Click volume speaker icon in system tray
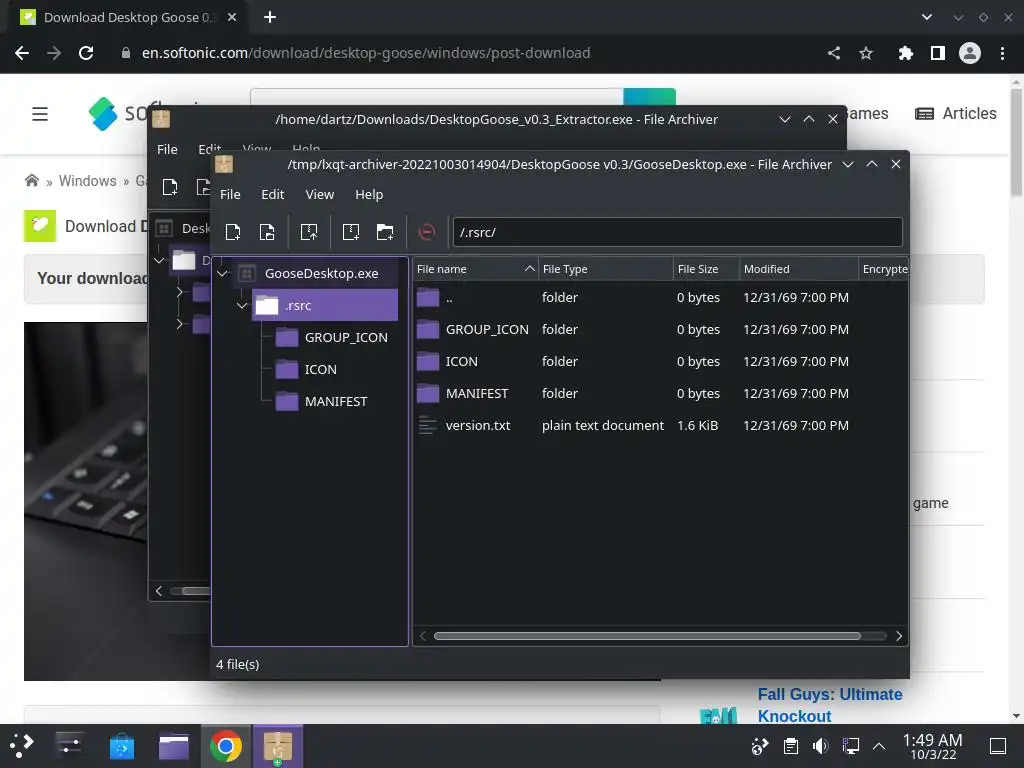The image size is (1024, 768). [820, 746]
